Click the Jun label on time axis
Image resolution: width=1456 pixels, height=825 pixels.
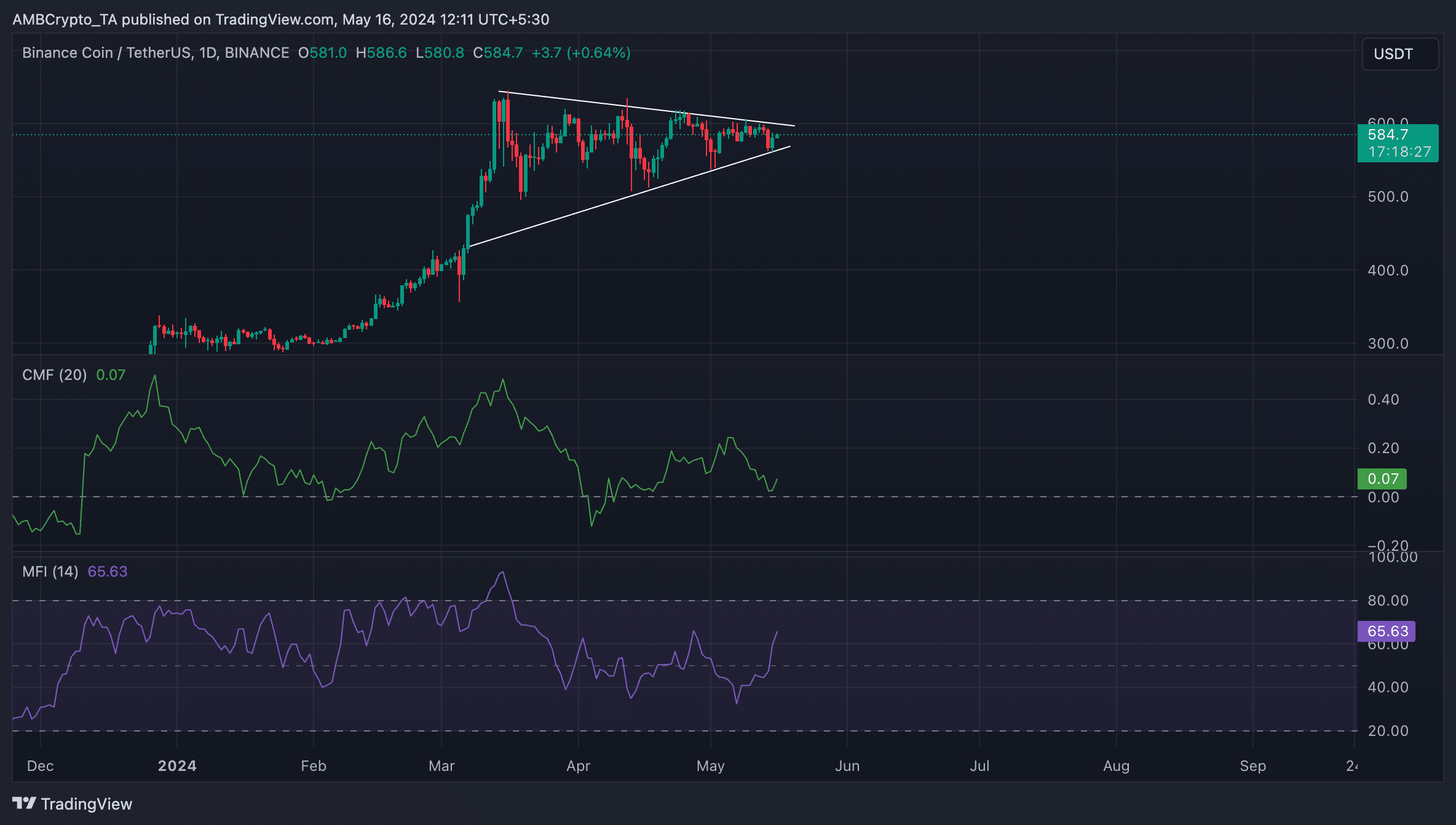point(847,766)
